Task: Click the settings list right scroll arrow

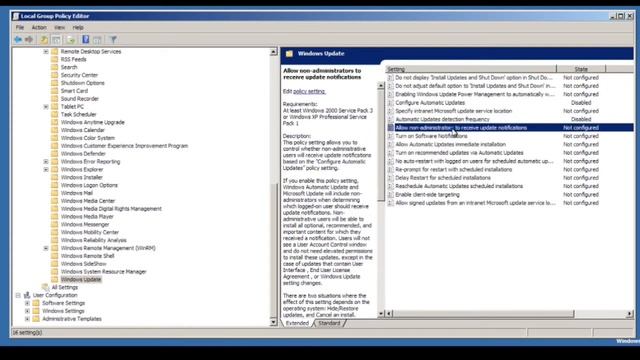Action: [x=630, y=313]
